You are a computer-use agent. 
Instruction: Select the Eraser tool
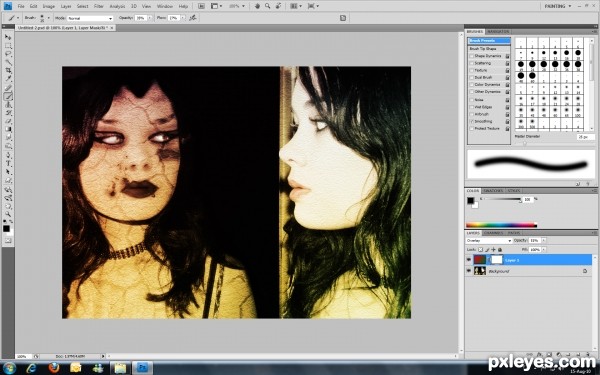point(8,121)
